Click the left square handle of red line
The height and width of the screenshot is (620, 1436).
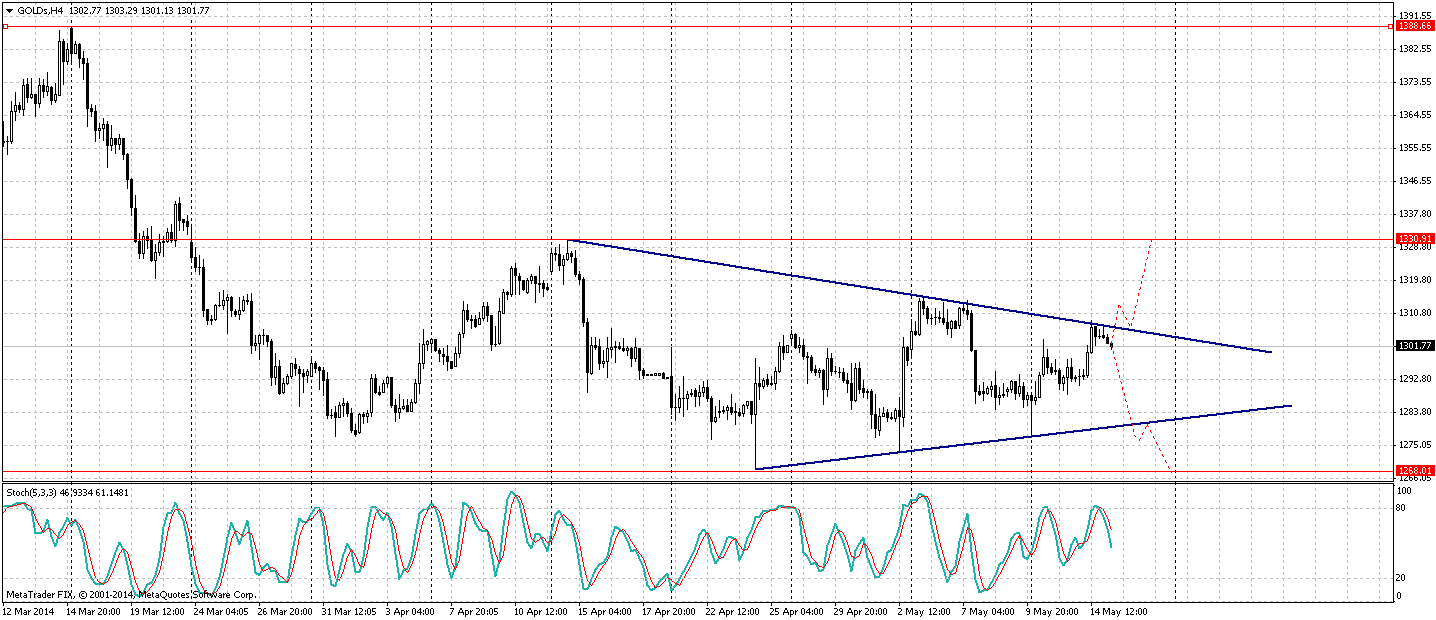[5, 27]
